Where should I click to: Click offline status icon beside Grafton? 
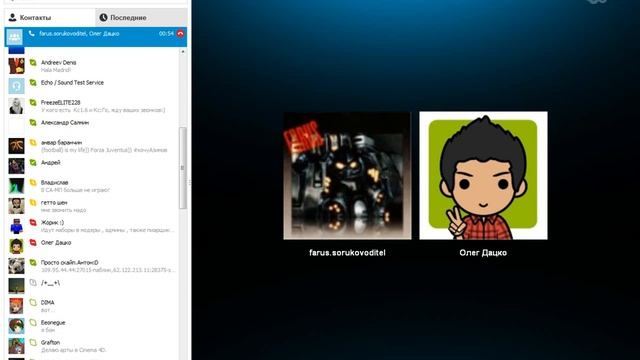point(33,342)
